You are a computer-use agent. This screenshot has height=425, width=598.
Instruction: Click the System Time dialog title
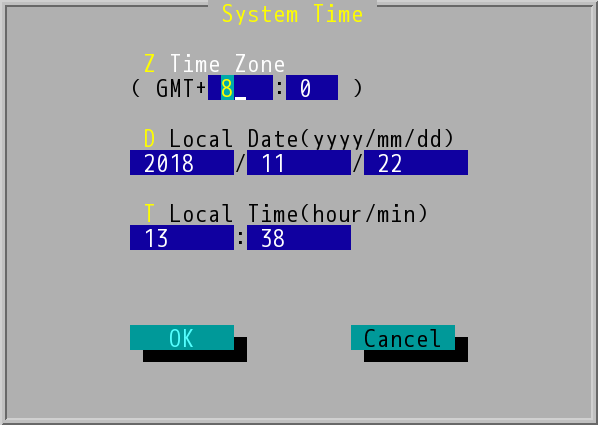click(x=293, y=14)
